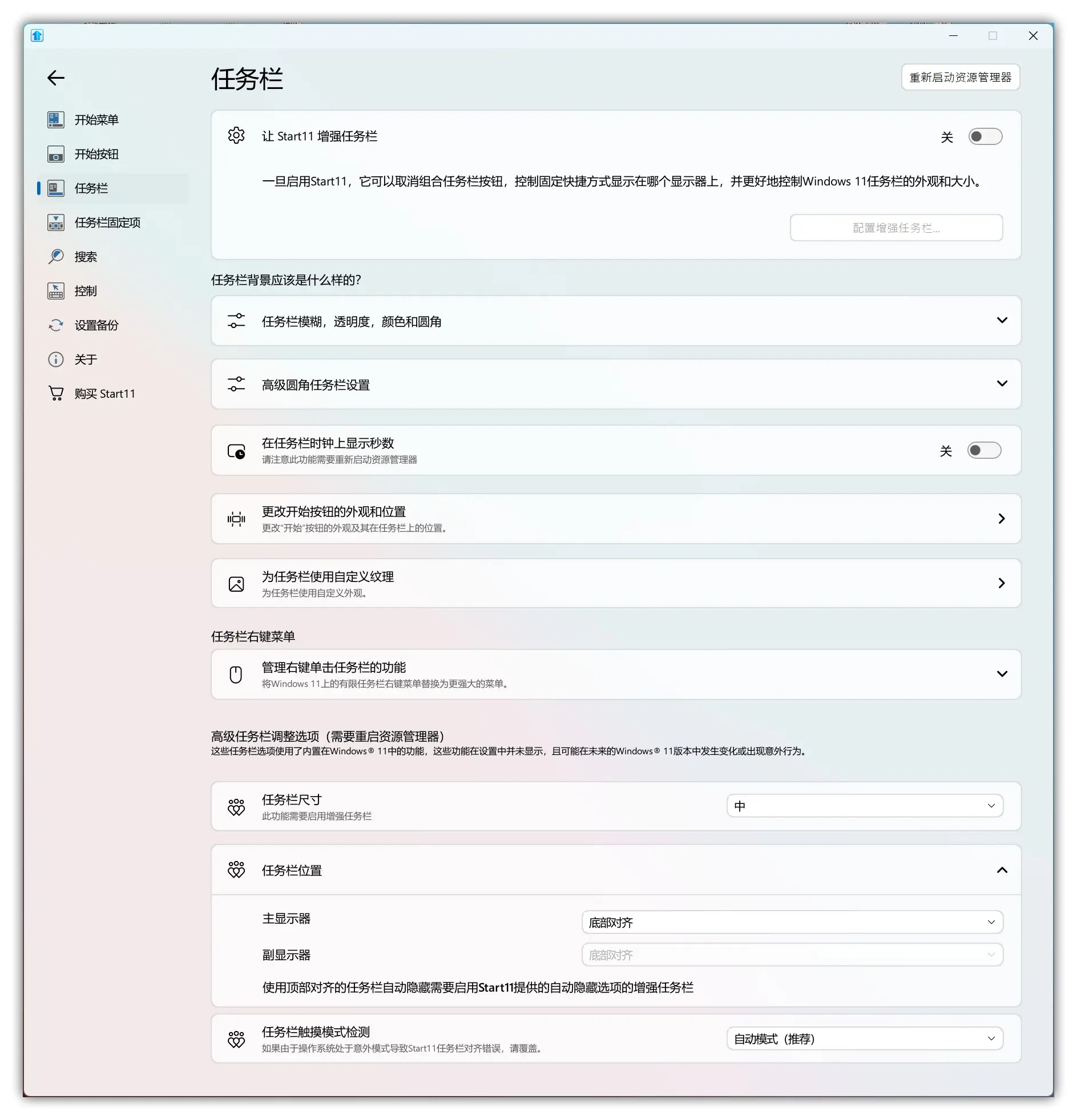1077x1120 pixels.
Task: Select current 任务栏 sidebar item
Action: coord(112,188)
